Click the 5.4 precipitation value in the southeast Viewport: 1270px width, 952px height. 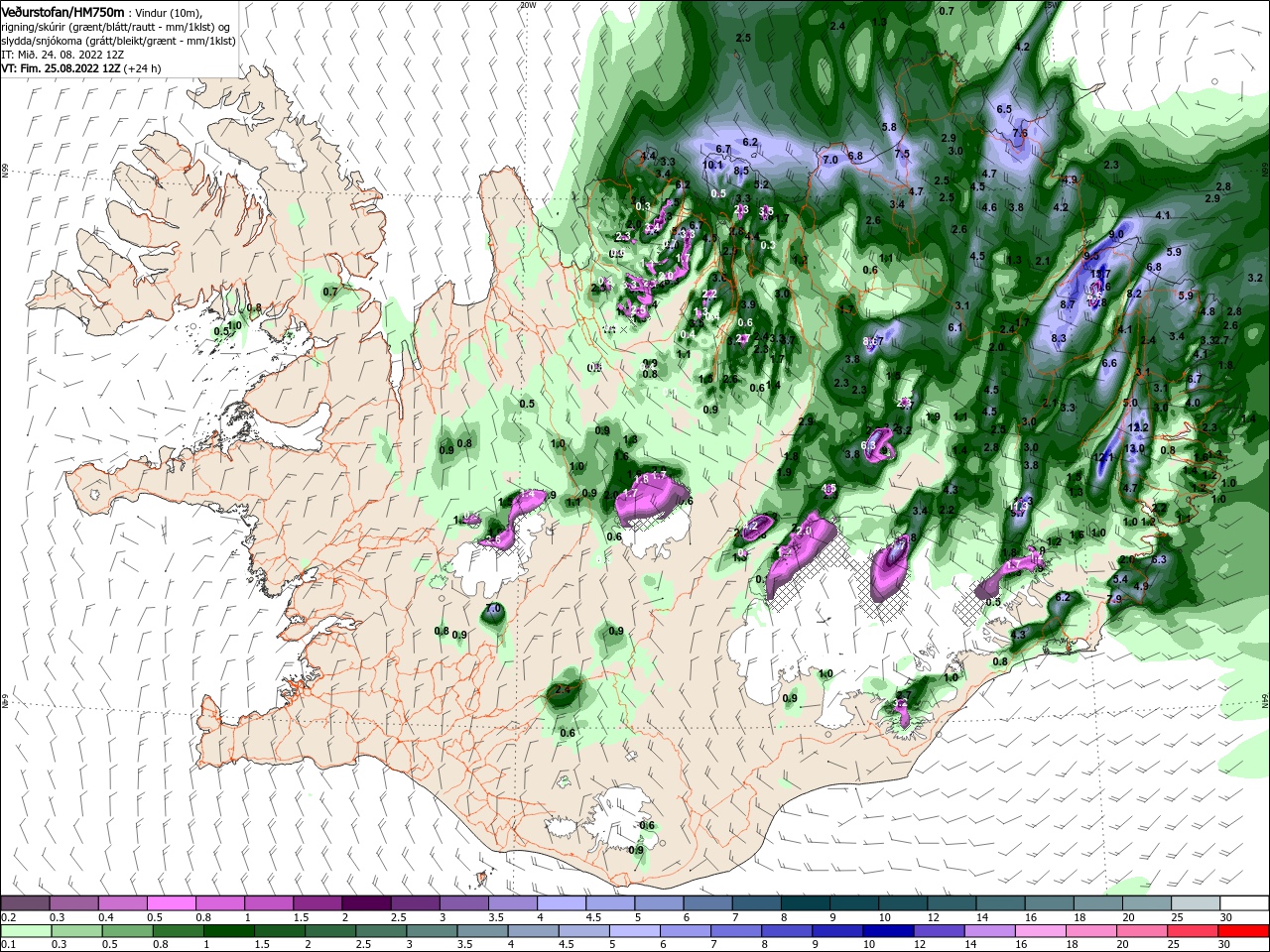click(x=1122, y=579)
